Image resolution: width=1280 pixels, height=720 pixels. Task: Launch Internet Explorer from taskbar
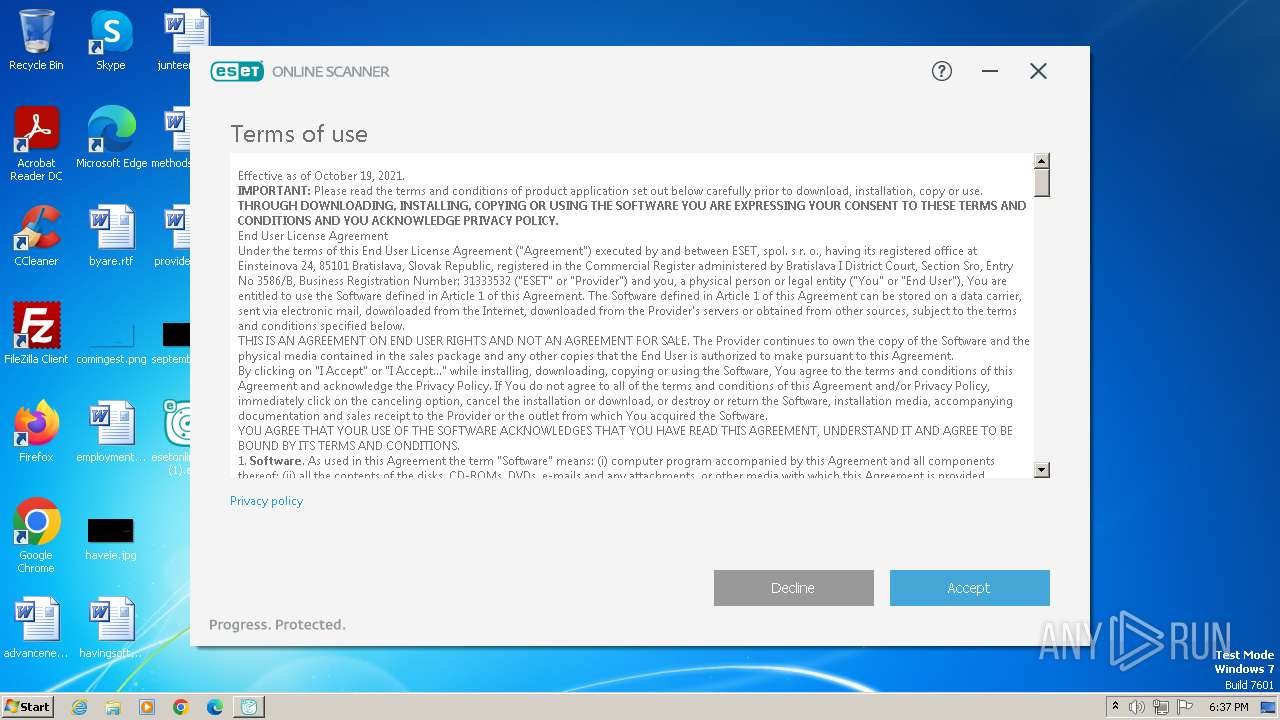[x=80, y=707]
